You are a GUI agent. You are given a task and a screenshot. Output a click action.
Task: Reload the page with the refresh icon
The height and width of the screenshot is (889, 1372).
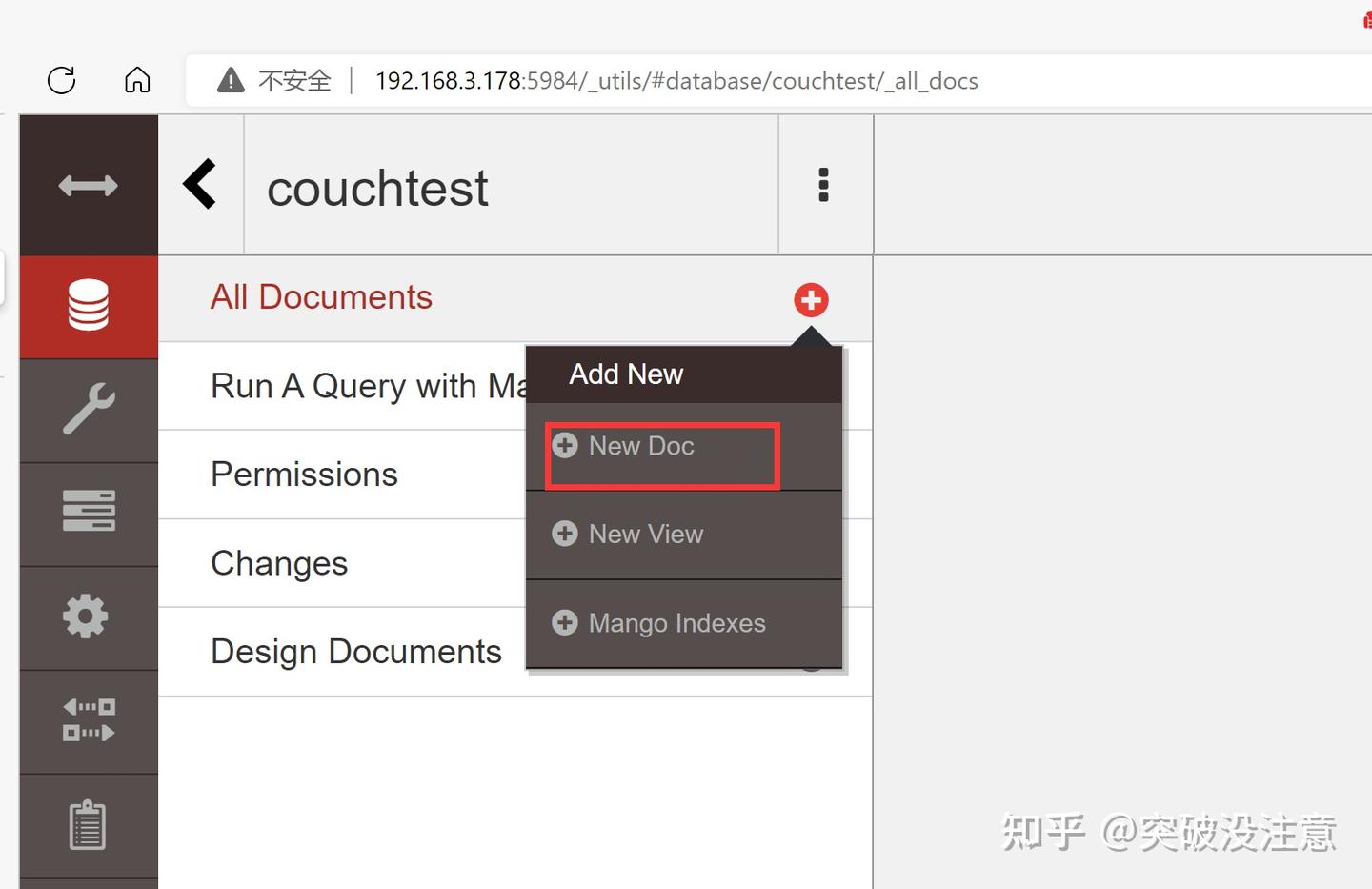pos(60,80)
